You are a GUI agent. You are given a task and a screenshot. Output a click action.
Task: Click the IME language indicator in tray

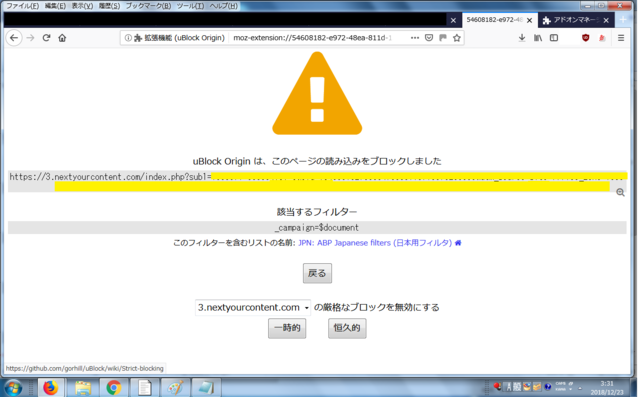pyautogui.click(x=517, y=386)
